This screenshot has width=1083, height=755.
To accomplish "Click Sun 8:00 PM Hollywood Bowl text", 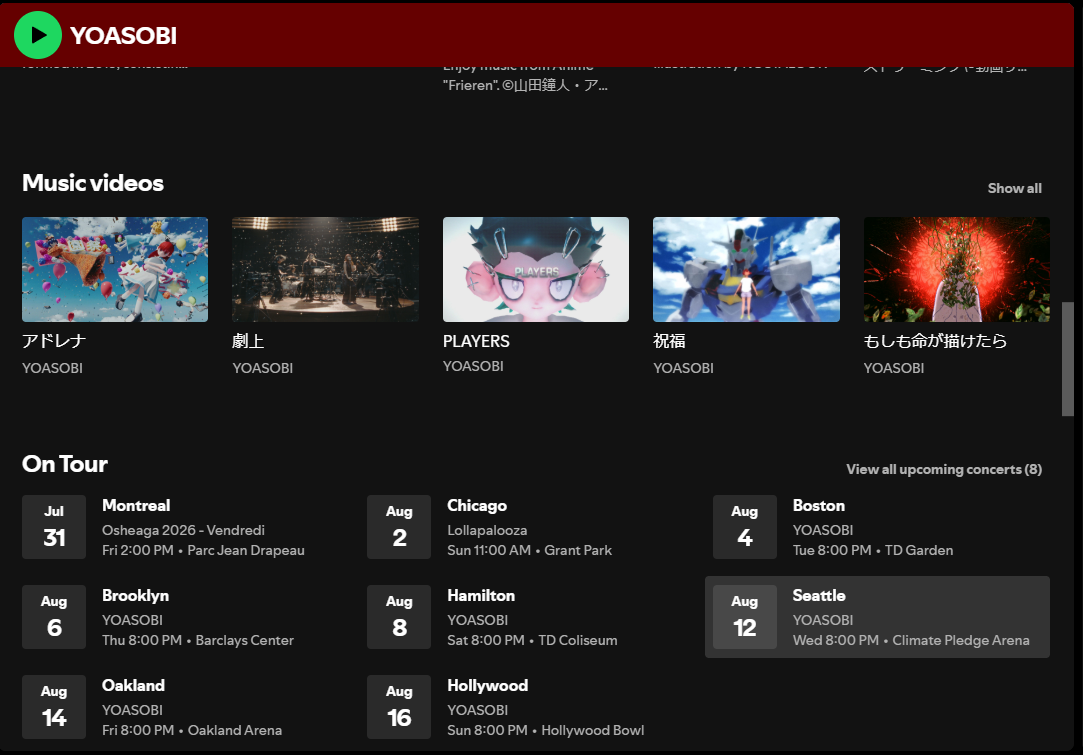I will pos(546,730).
